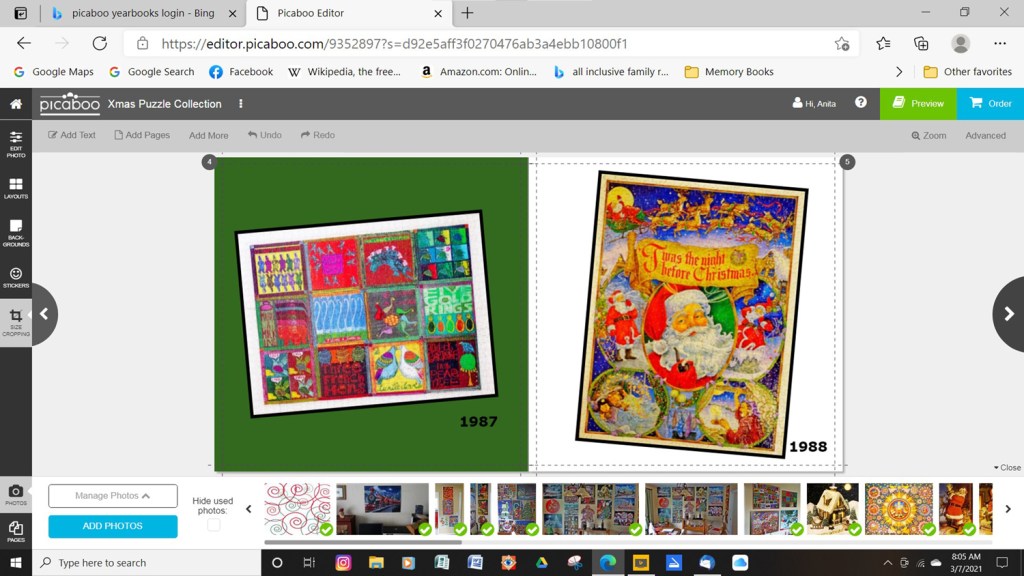This screenshot has width=1024, height=576.
Task: Open the Add Text menu
Action: coord(71,134)
